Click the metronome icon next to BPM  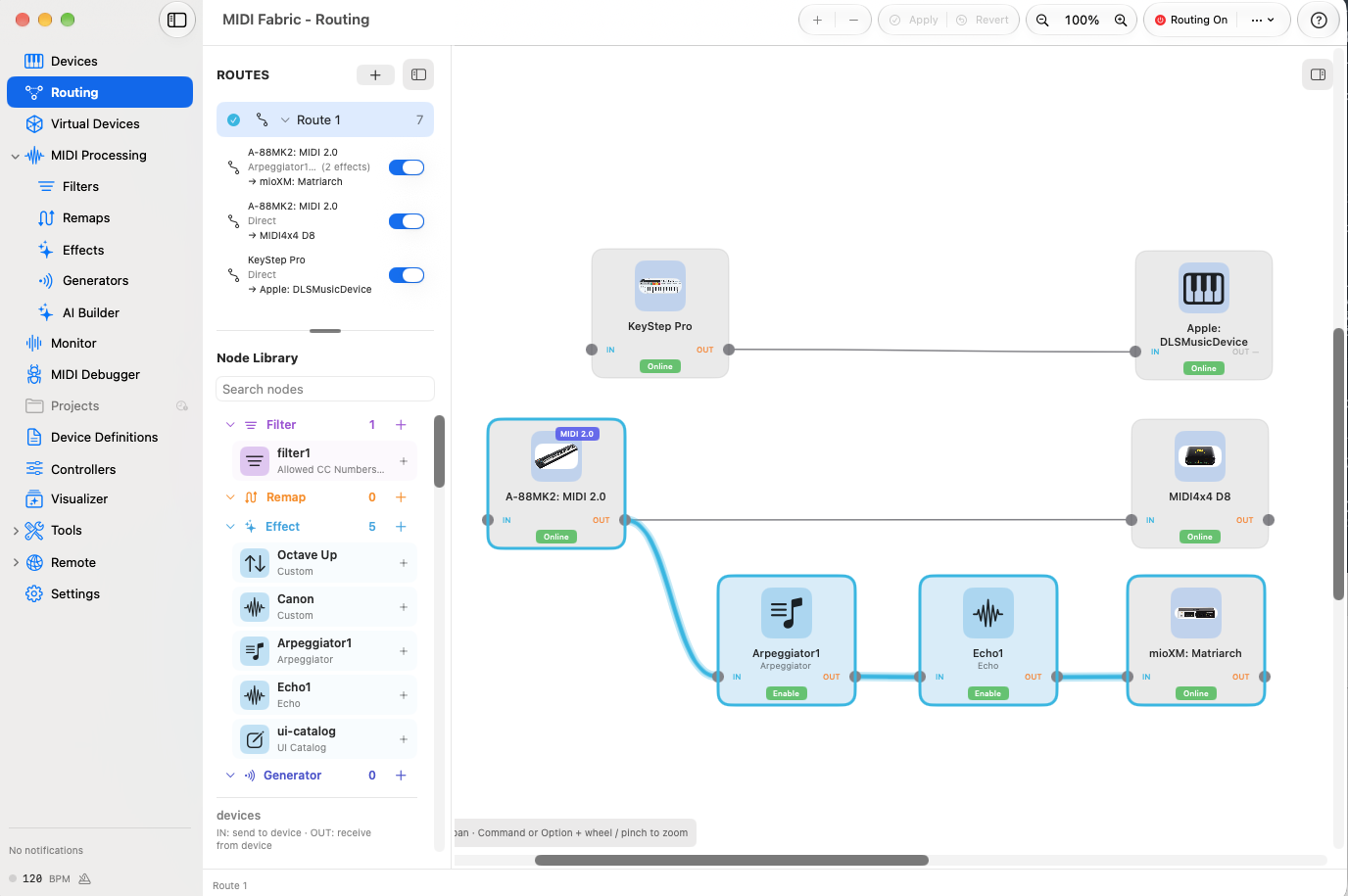point(84,878)
